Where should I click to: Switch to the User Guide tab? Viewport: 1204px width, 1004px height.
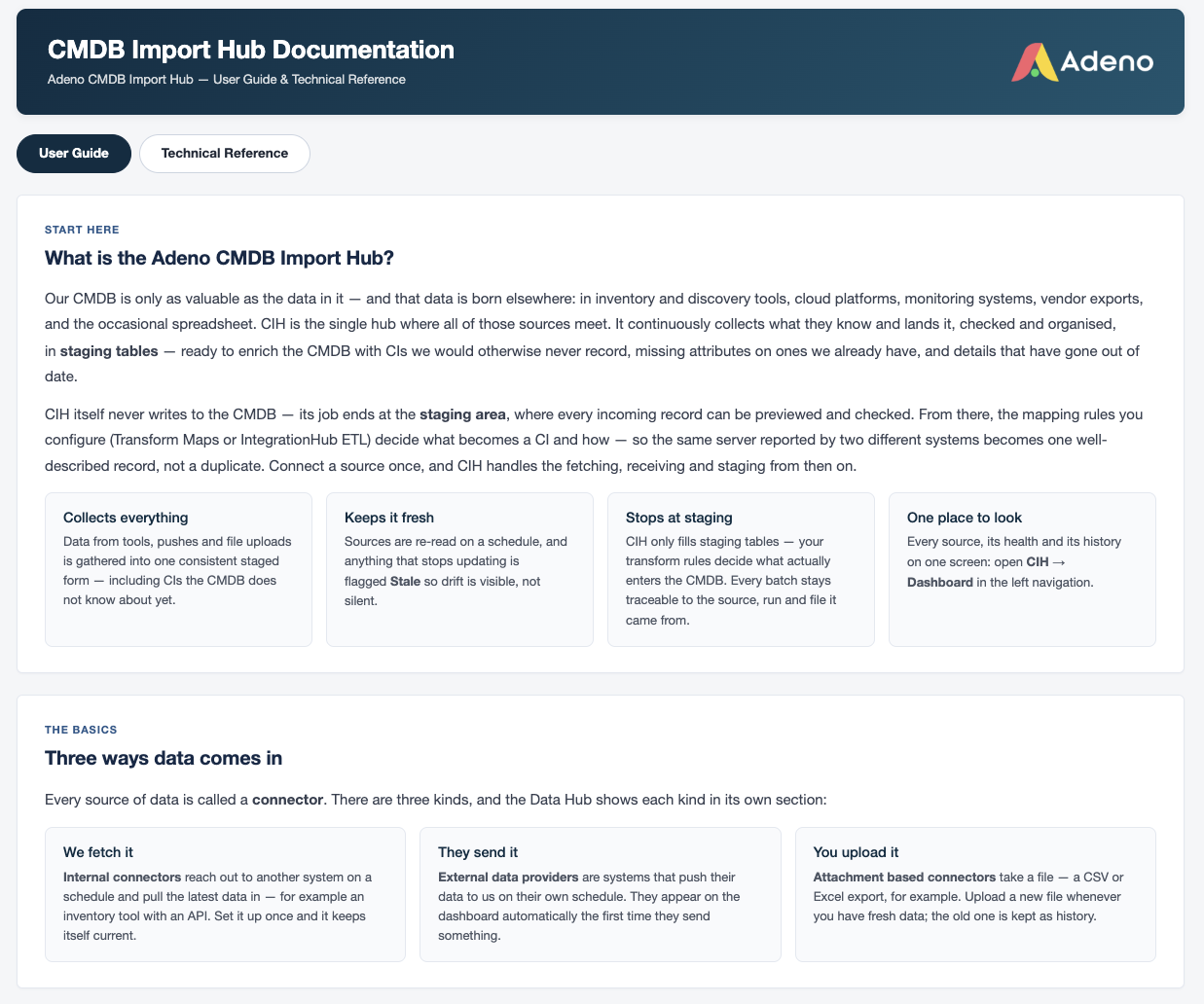tap(74, 154)
